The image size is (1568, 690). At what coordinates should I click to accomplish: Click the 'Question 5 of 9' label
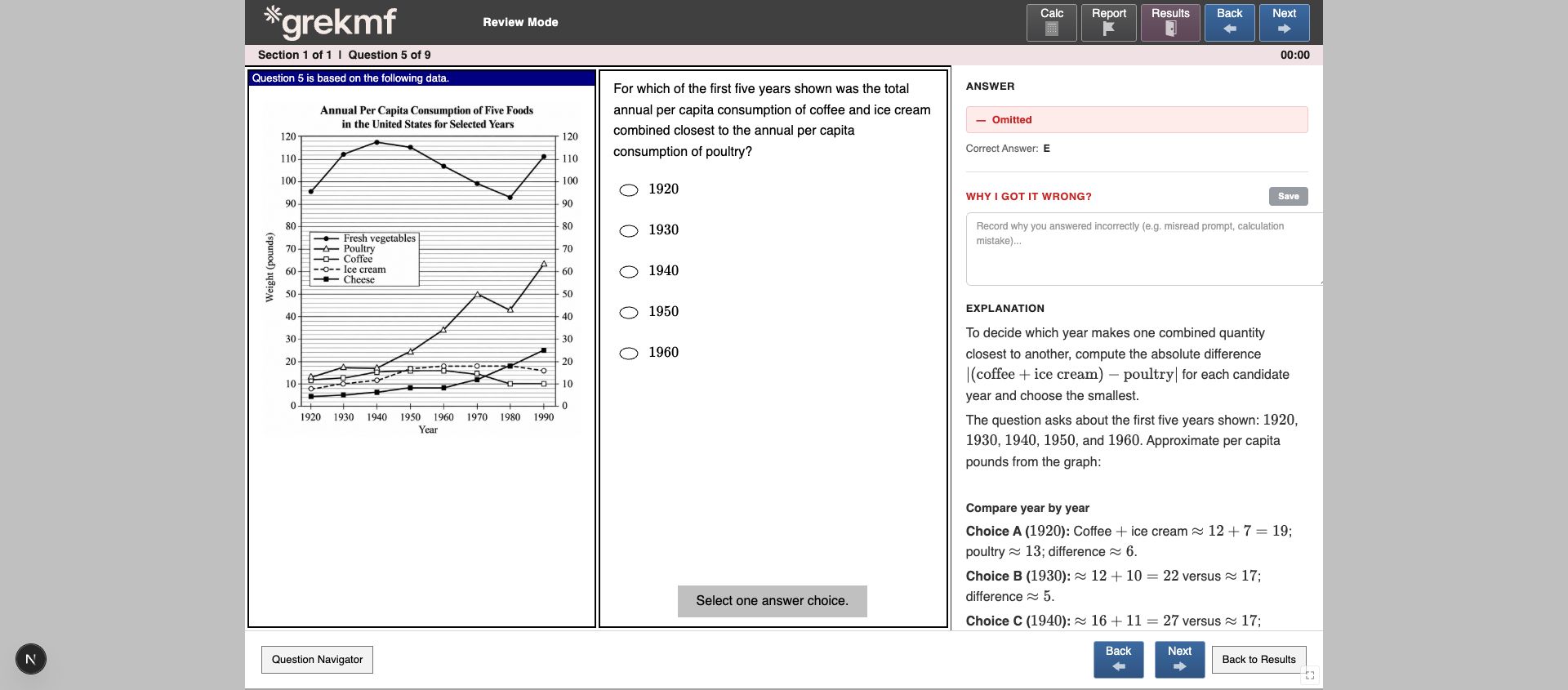click(x=390, y=55)
